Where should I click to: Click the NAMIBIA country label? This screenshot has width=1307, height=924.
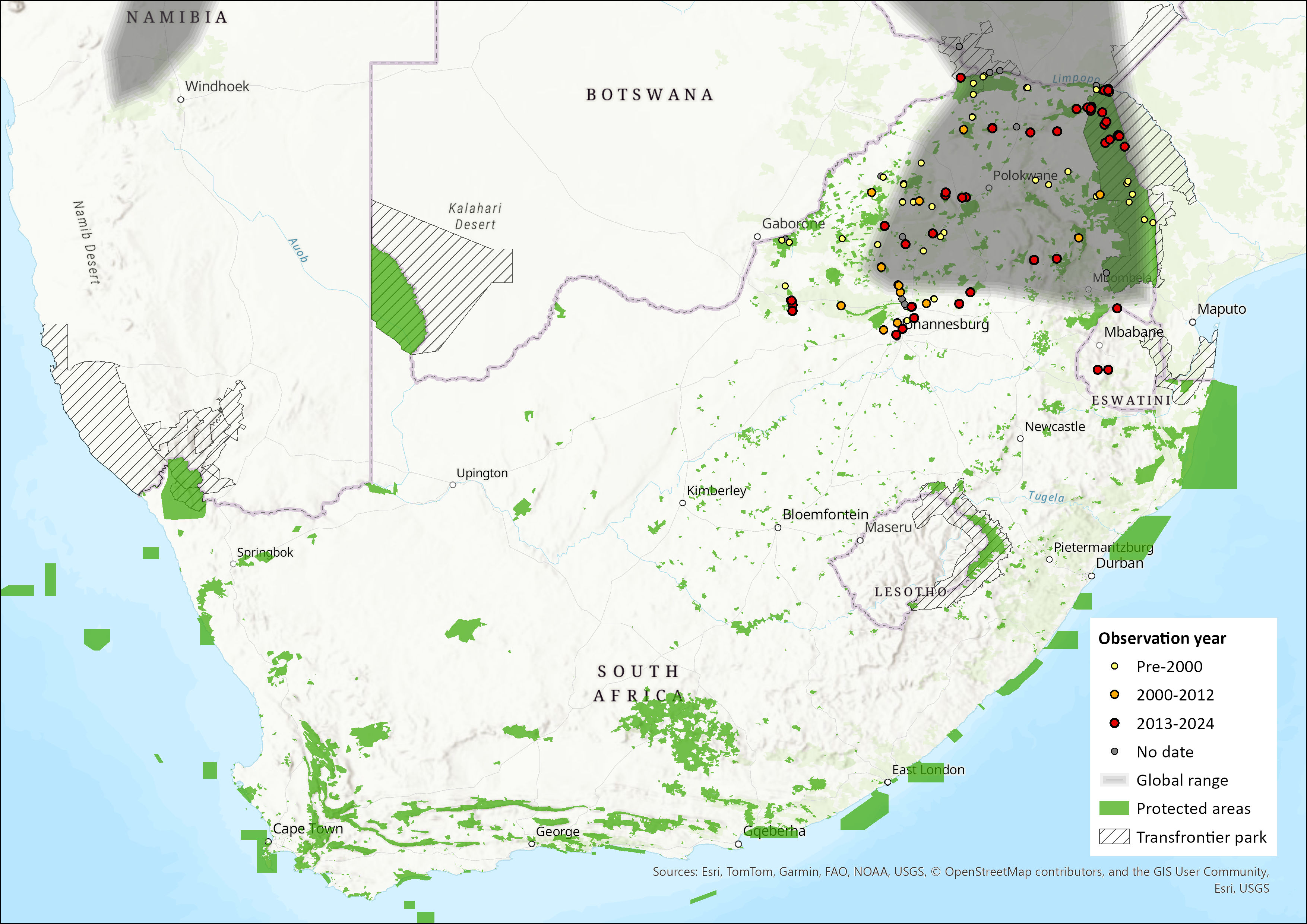coord(177,18)
